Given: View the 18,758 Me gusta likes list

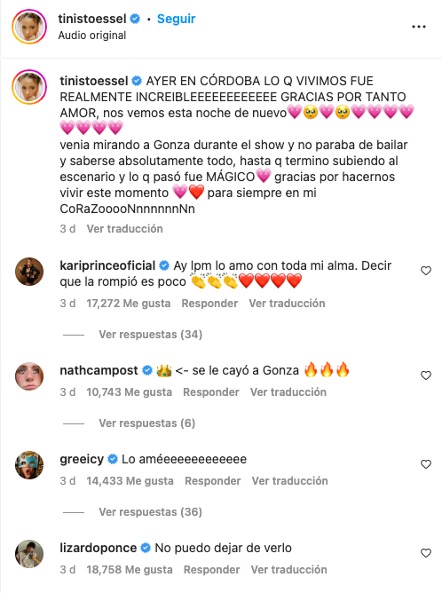Looking at the screenshot, I should click(129, 570).
